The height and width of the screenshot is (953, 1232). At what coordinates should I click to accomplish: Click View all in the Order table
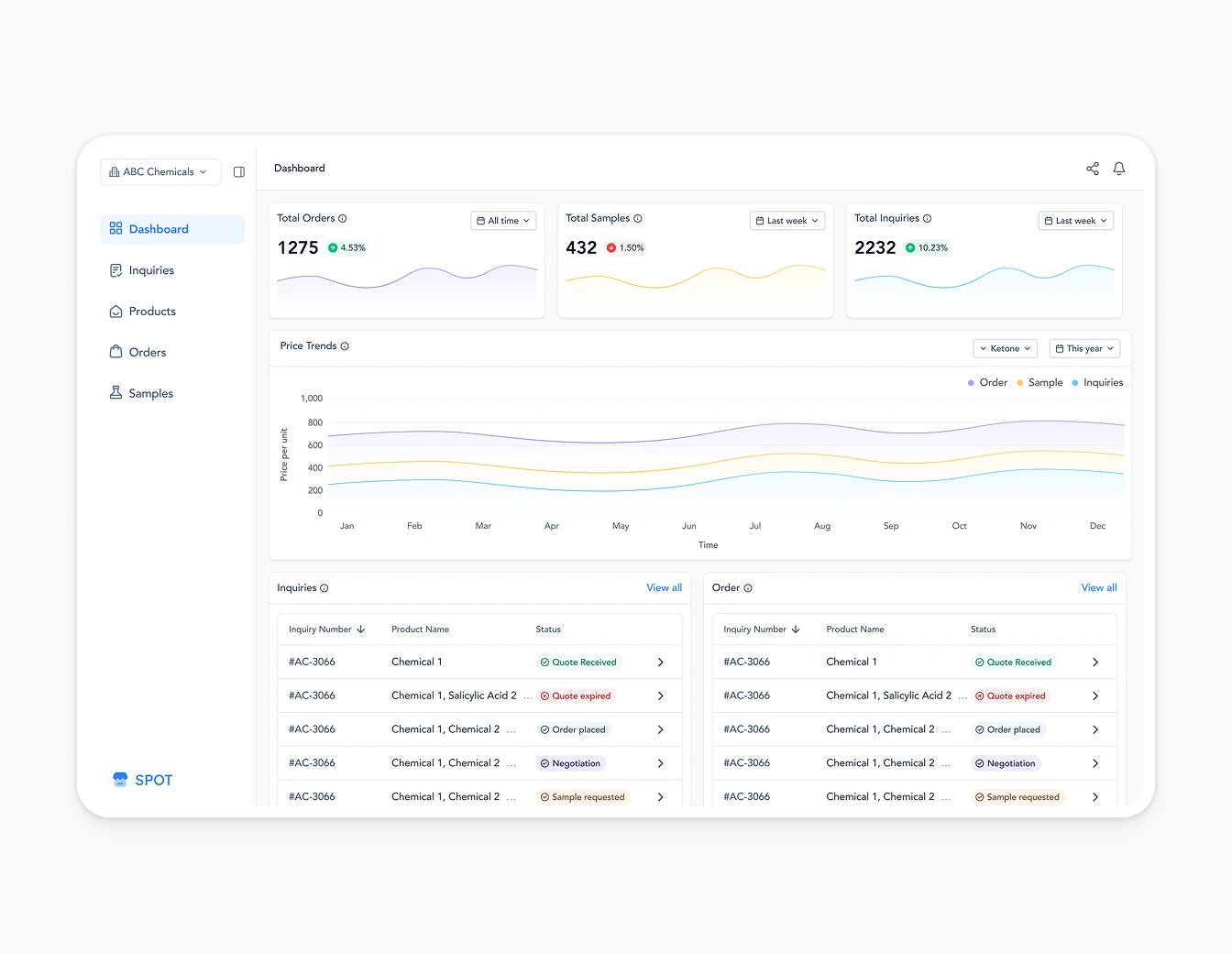click(1098, 587)
